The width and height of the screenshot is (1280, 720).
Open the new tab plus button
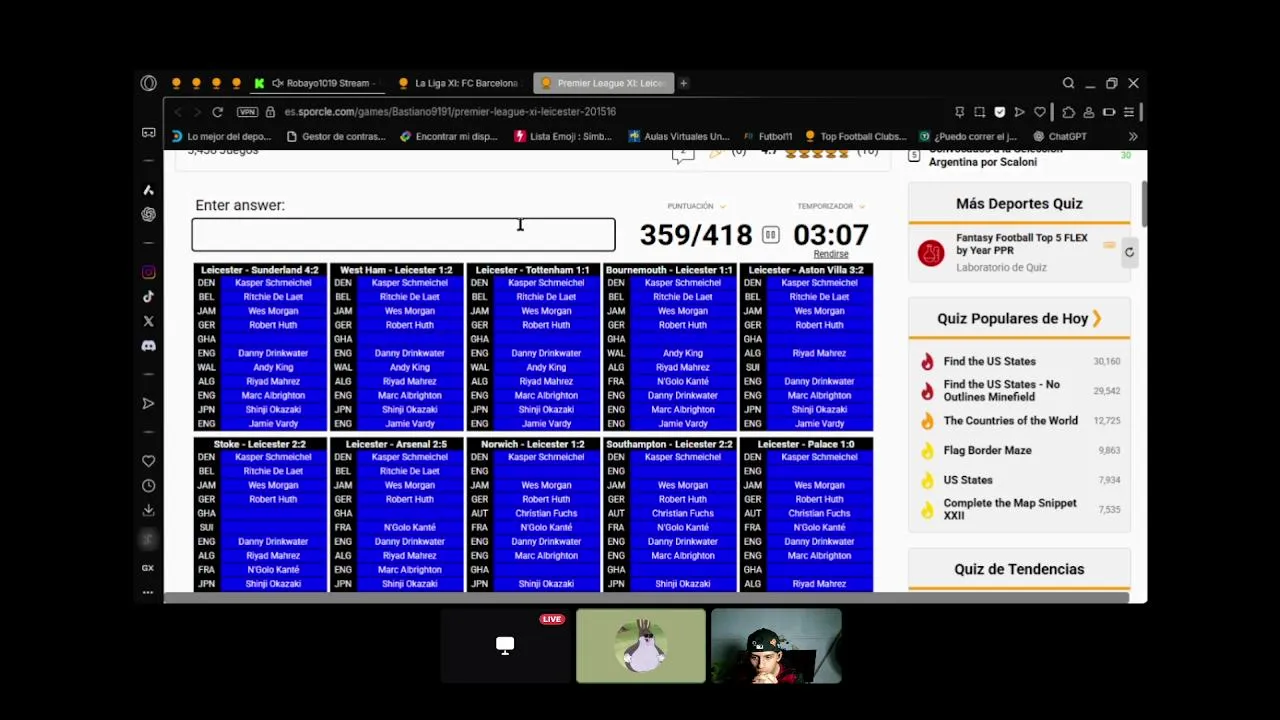pos(683,83)
